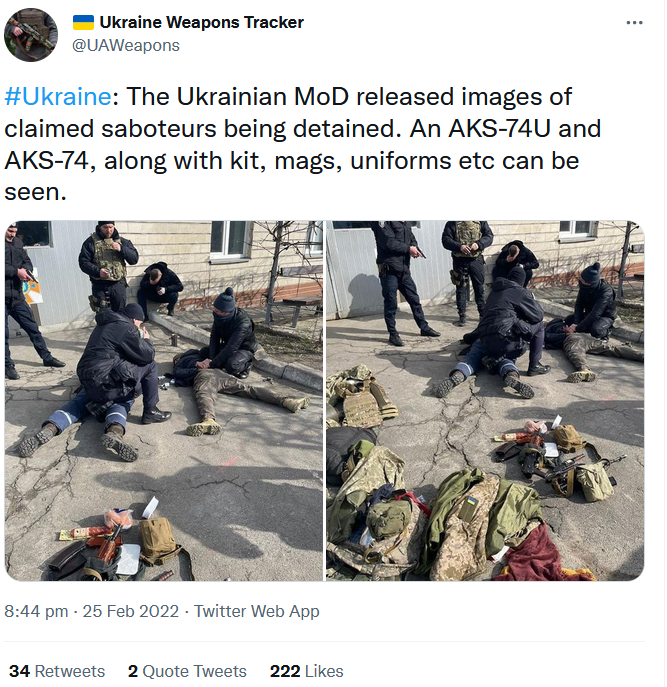This screenshot has width=667, height=687.
Task: Click the rifle on the ground in the right photo
Action: point(570,469)
